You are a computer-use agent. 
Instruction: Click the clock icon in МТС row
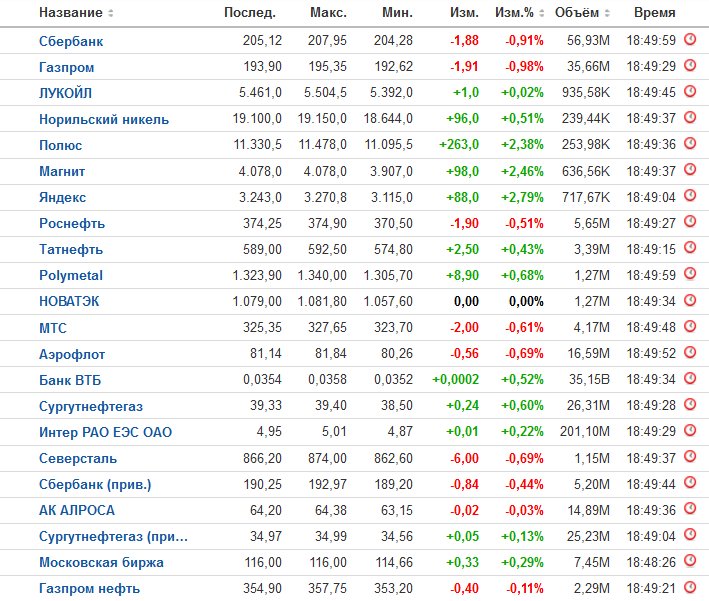tap(690, 326)
